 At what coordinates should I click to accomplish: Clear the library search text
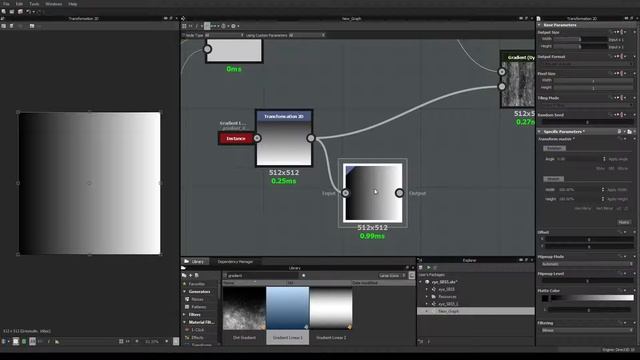[x=304, y=276]
